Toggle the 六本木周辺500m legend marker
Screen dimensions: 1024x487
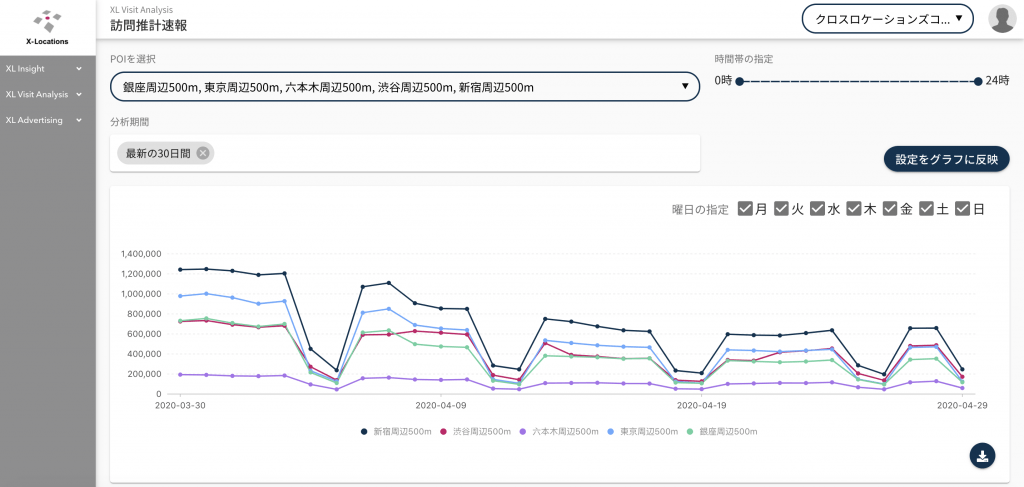(526, 431)
